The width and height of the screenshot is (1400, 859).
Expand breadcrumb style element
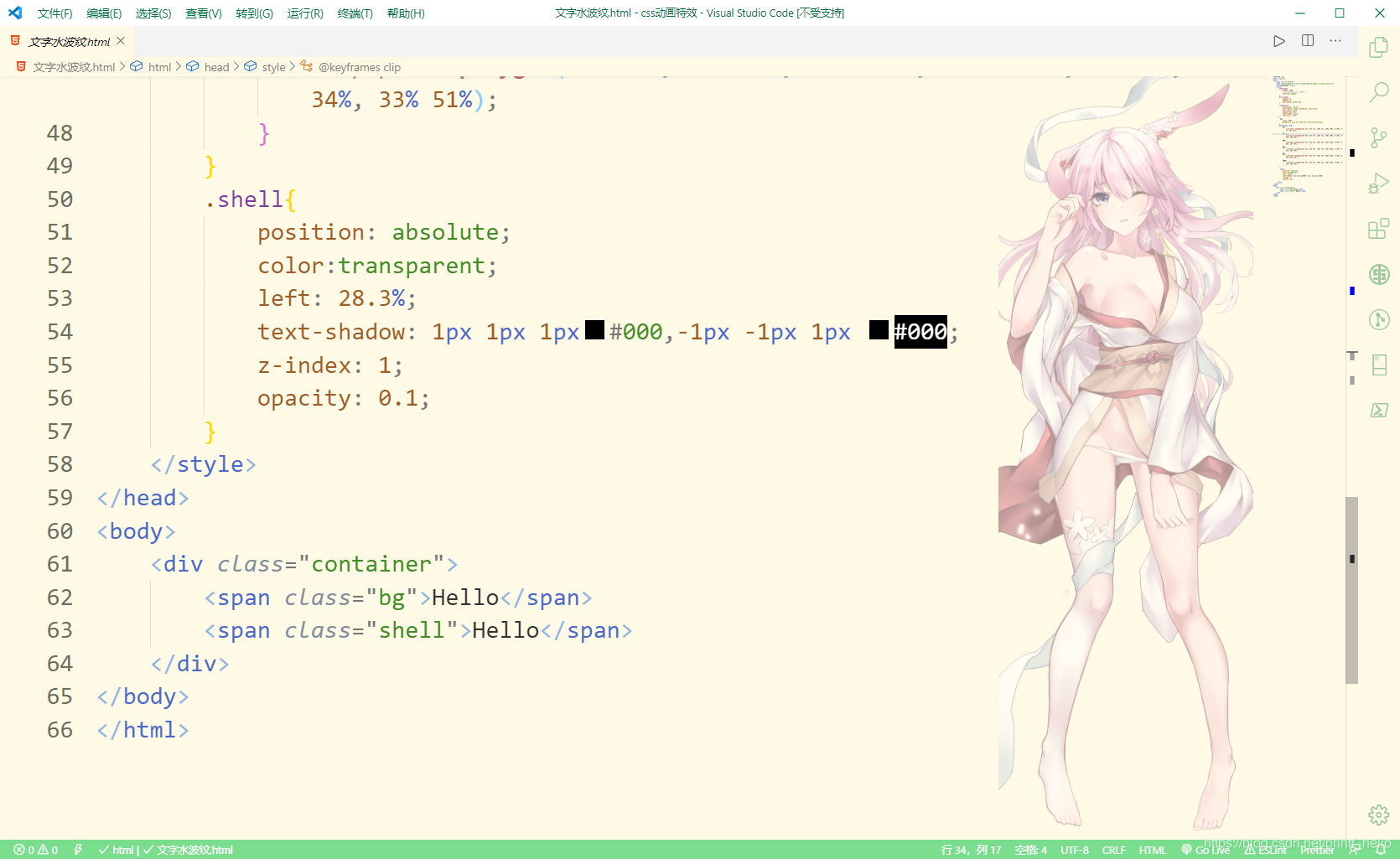pos(273,67)
